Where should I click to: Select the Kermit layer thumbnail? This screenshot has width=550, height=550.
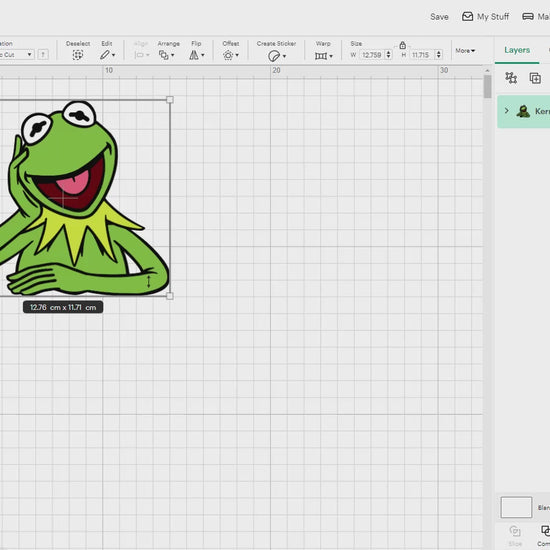pyautogui.click(x=523, y=111)
